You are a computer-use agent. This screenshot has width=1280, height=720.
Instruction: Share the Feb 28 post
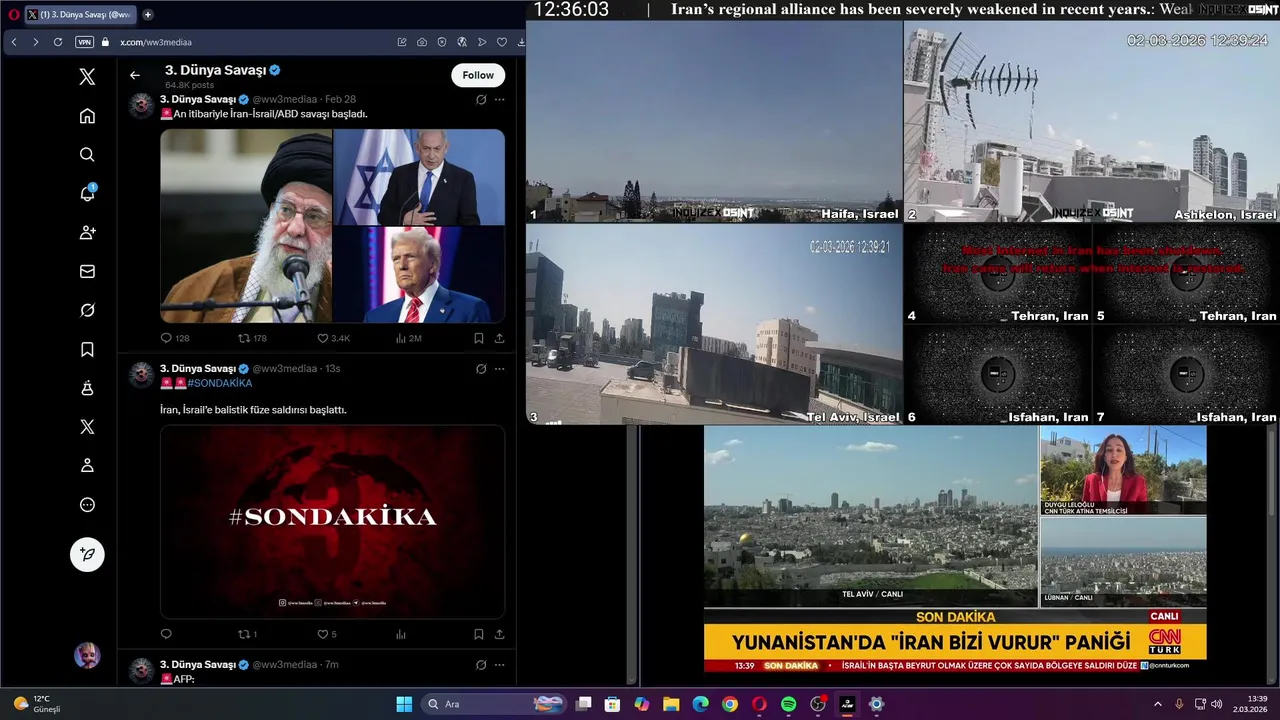pyautogui.click(x=499, y=338)
